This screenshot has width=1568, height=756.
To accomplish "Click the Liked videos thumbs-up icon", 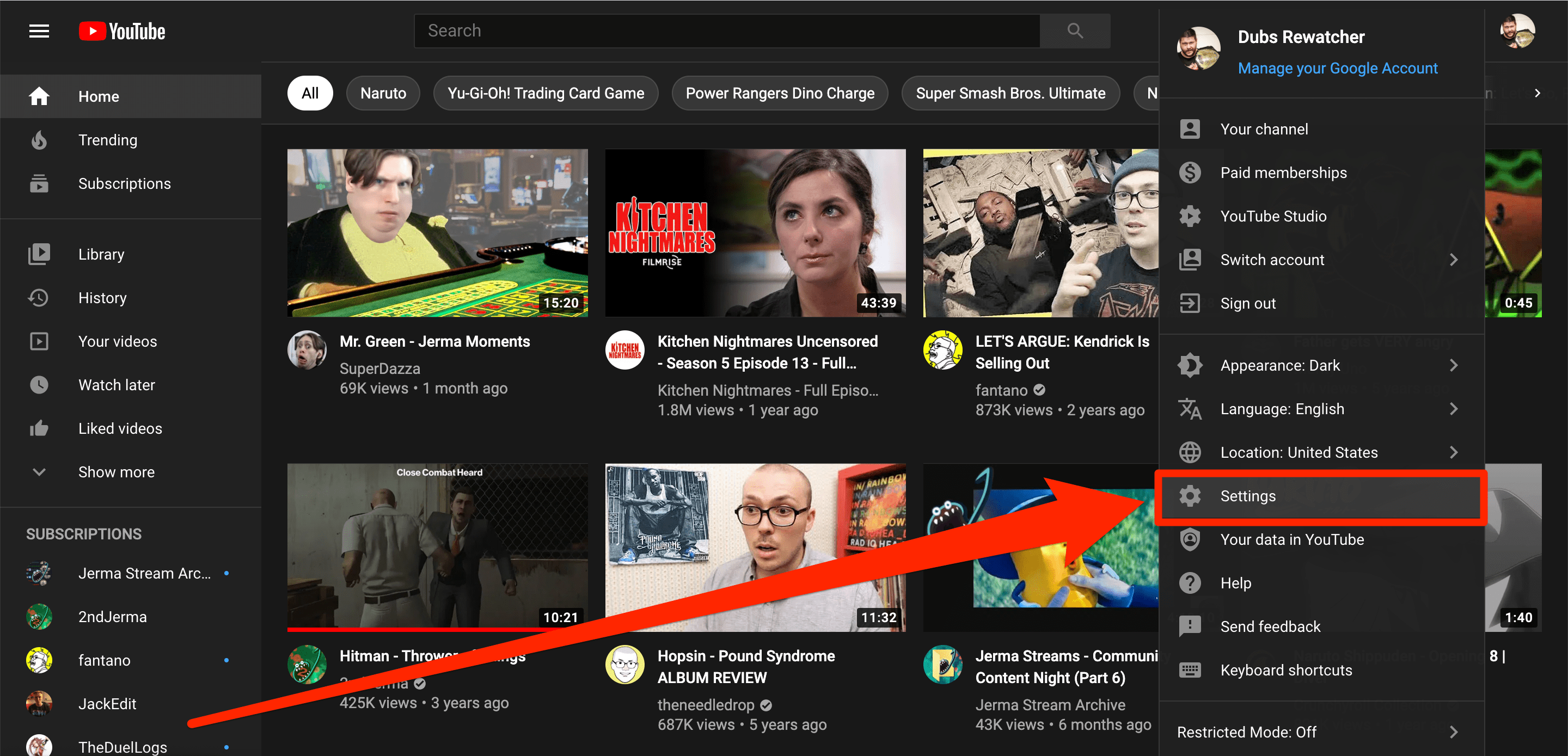I will click(39, 428).
